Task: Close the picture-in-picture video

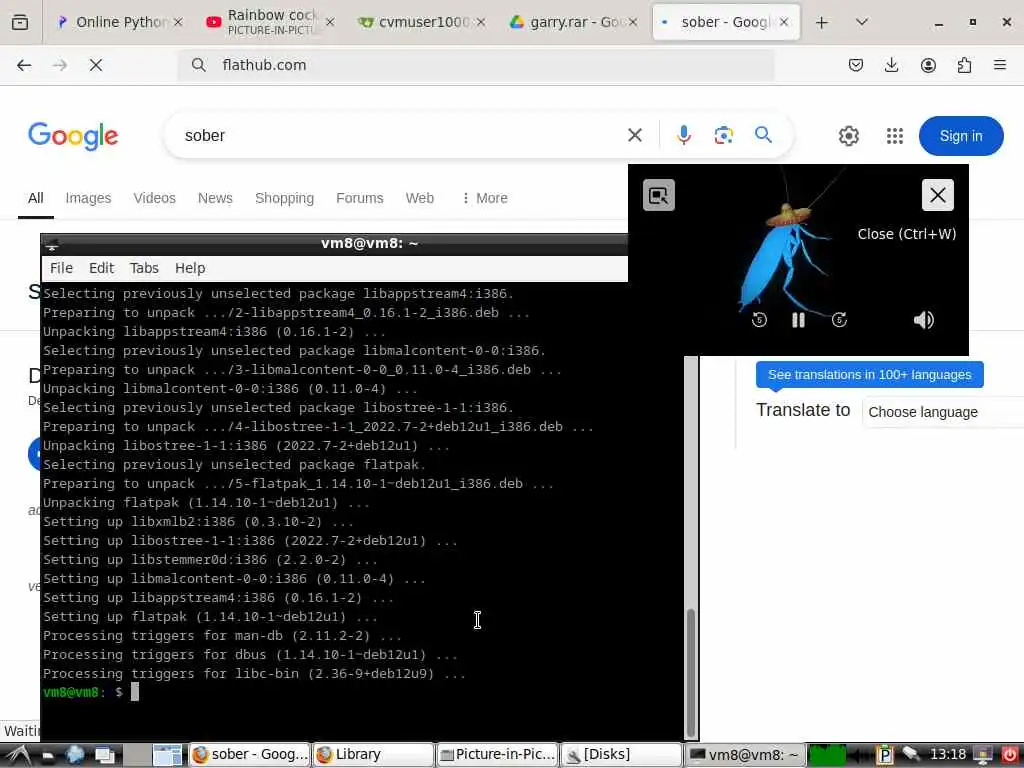Action: [938, 195]
